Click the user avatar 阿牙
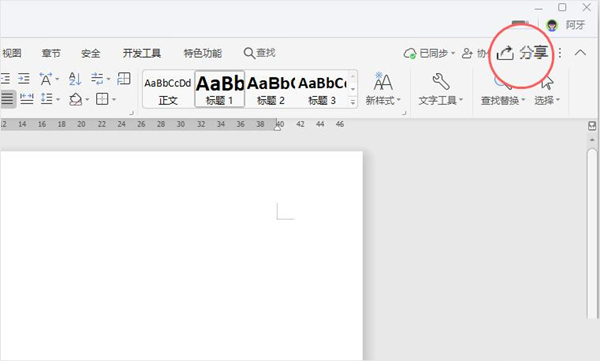Screen dimensions: 600x361 (552, 25)
